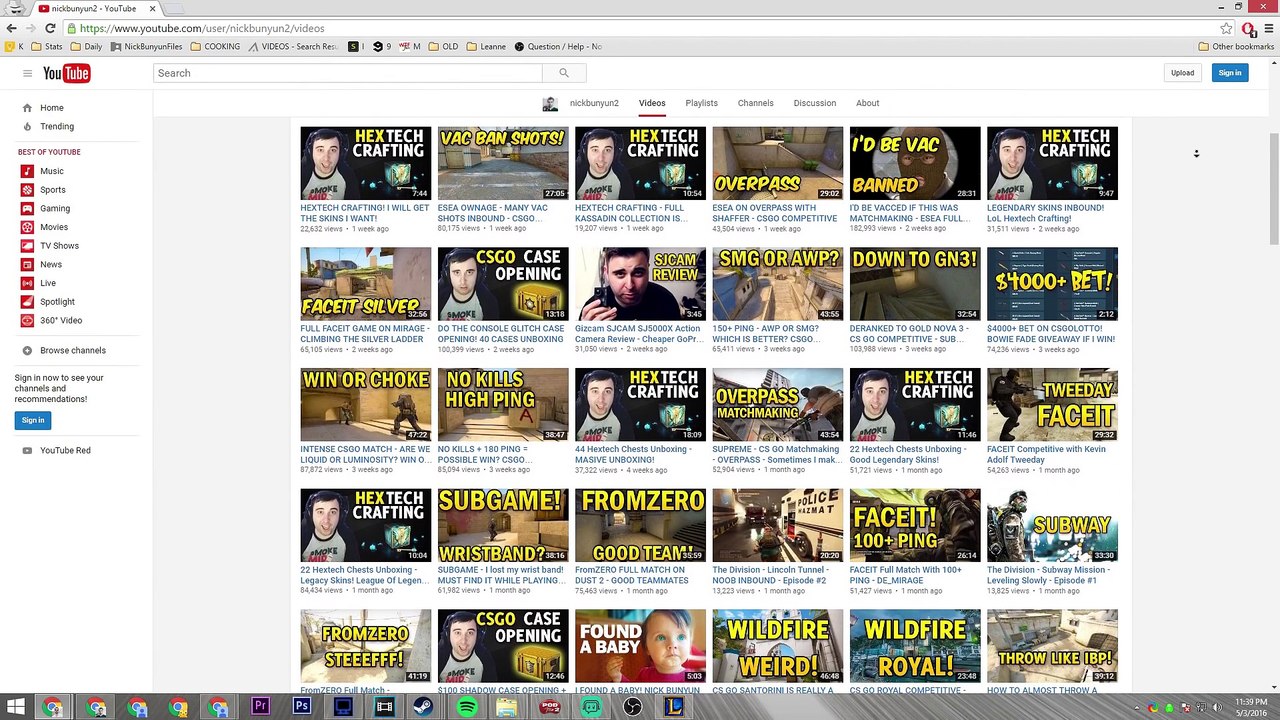Click the search magnifier button
1280x720 pixels.
click(564, 73)
